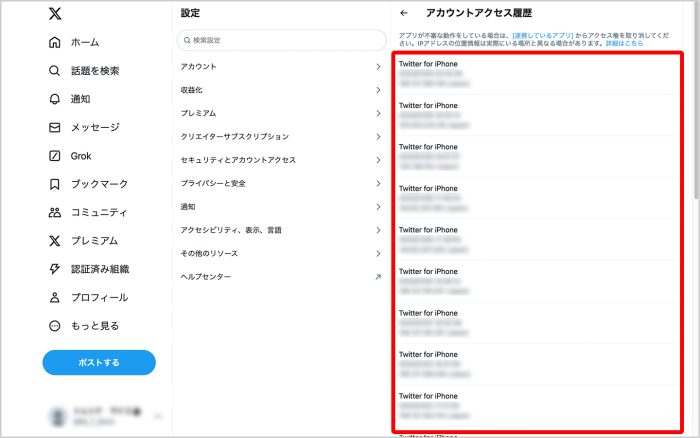
Task: Open messages envelope icon
Action: click(55, 128)
